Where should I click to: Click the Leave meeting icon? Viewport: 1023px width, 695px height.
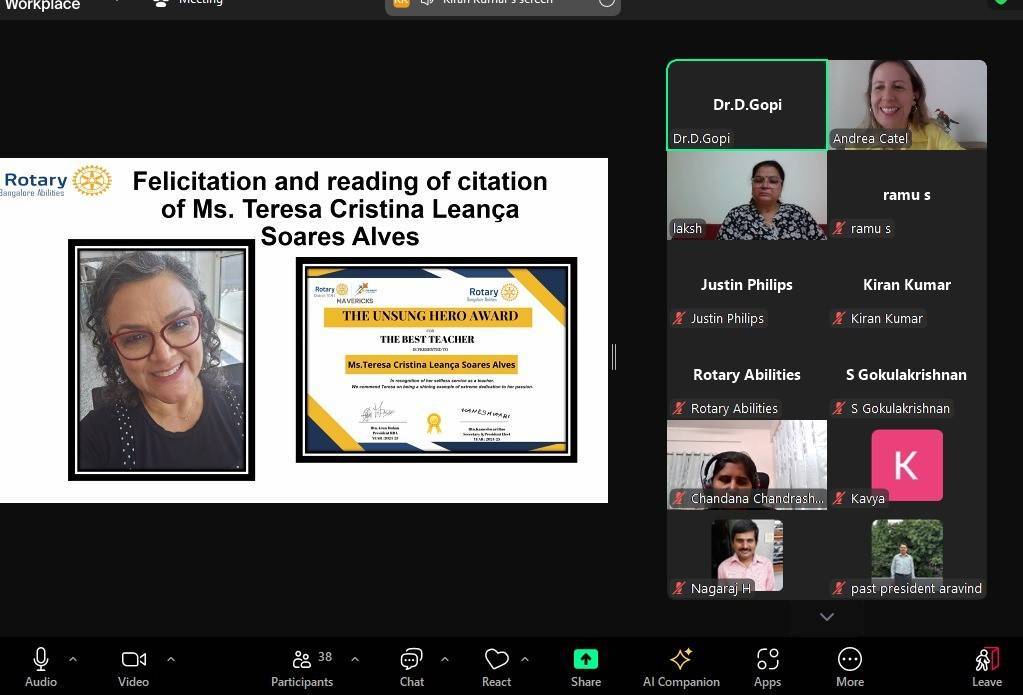(x=986, y=660)
